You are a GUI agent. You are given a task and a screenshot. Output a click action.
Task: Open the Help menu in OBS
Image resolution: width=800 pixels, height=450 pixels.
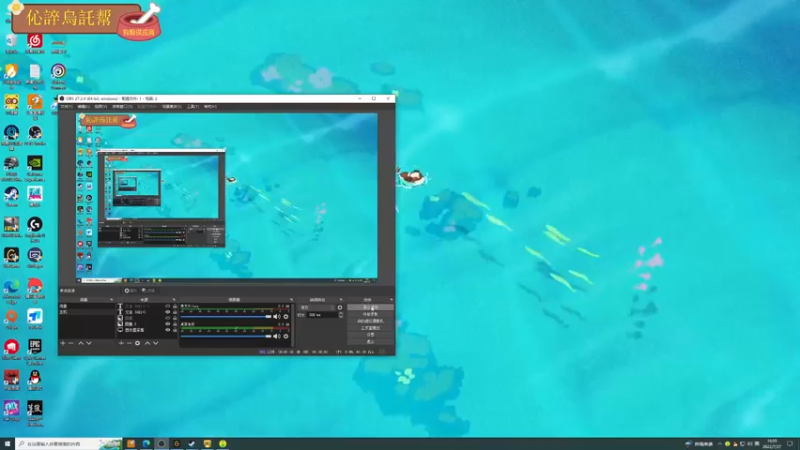click(x=210, y=107)
